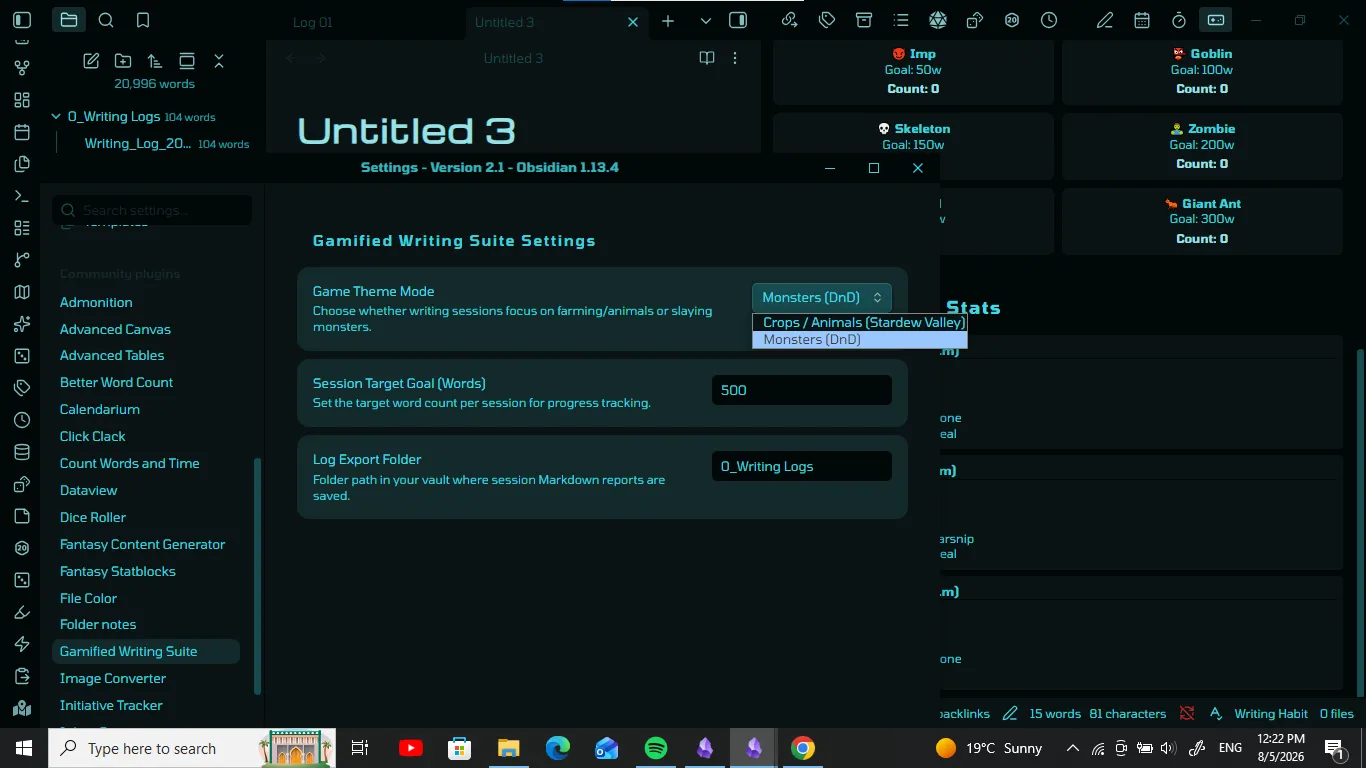1366x768 pixels.
Task: Open a new tab with plus button
Action: 668,21
